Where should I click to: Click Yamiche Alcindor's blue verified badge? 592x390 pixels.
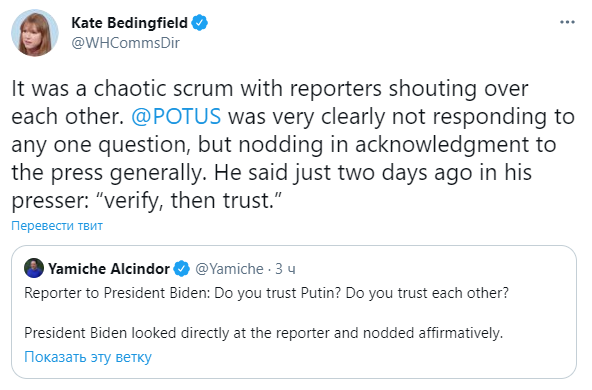(x=182, y=269)
